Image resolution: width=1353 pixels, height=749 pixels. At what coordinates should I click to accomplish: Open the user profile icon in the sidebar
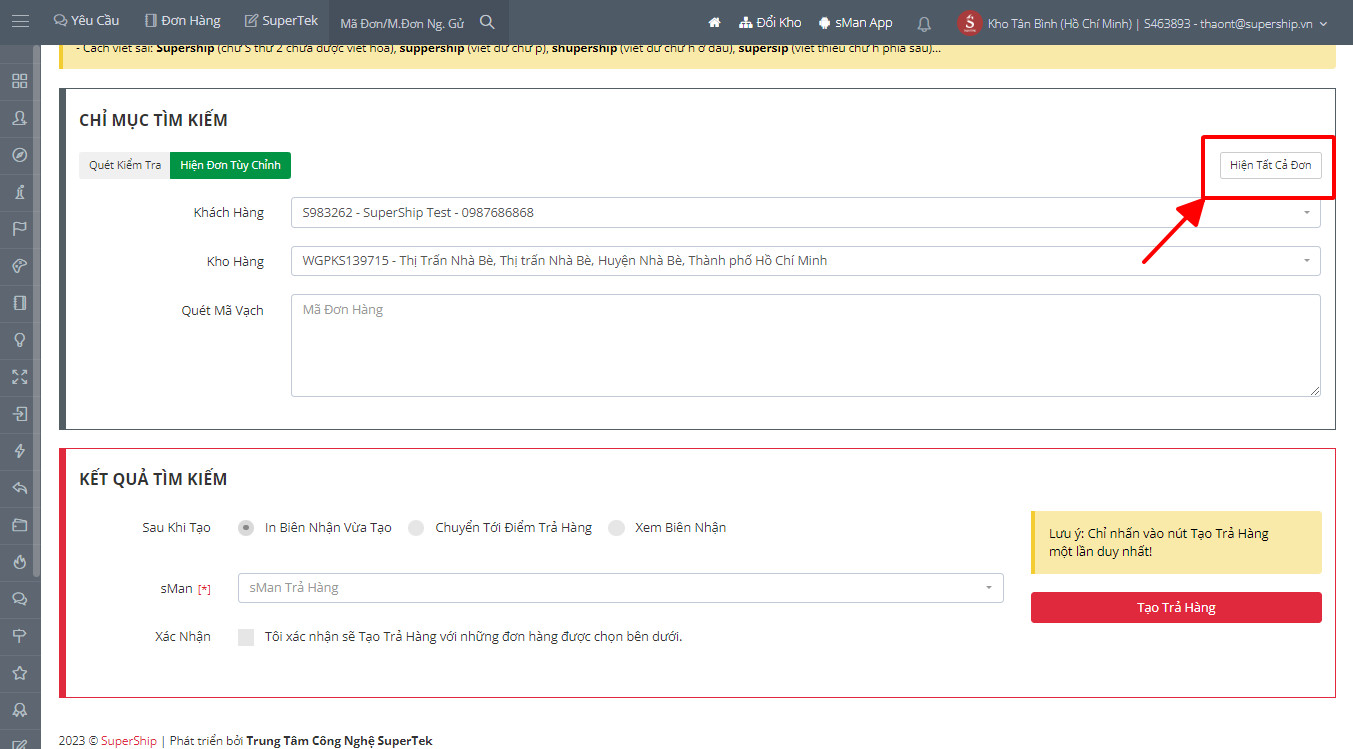click(19, 118)
